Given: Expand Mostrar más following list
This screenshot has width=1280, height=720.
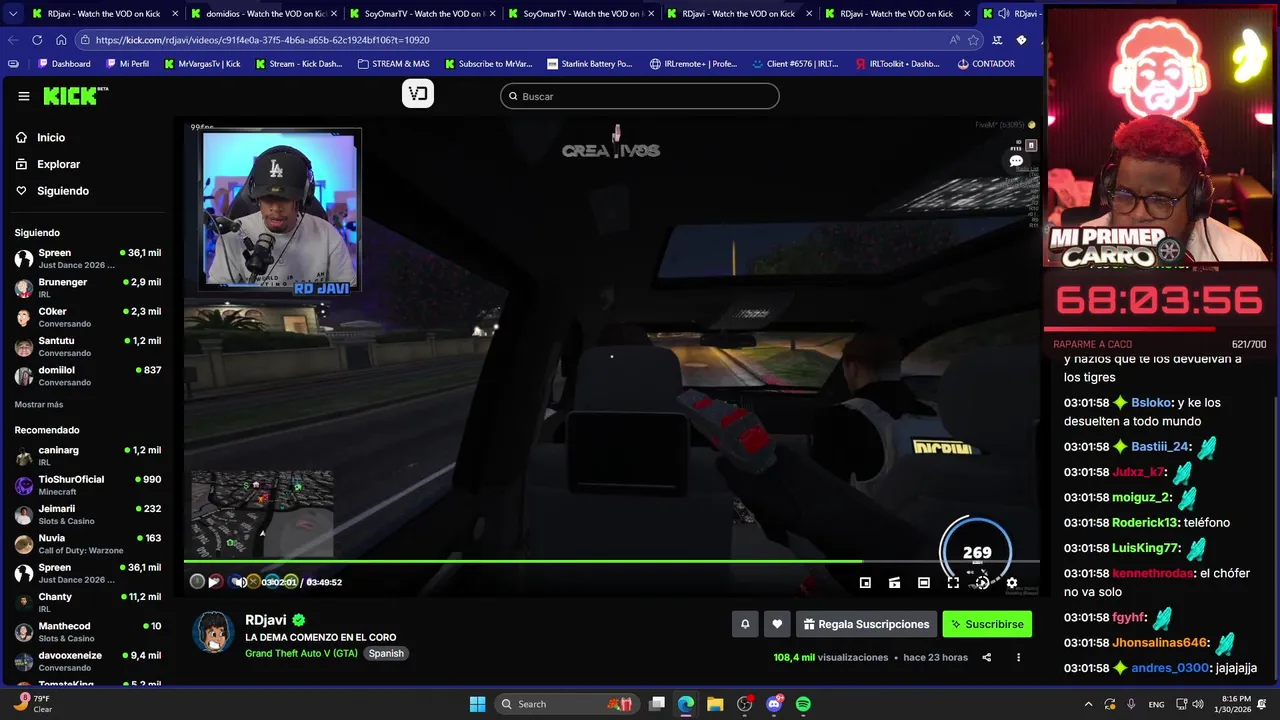Looking at the screenshot, I should pos(39,405).
